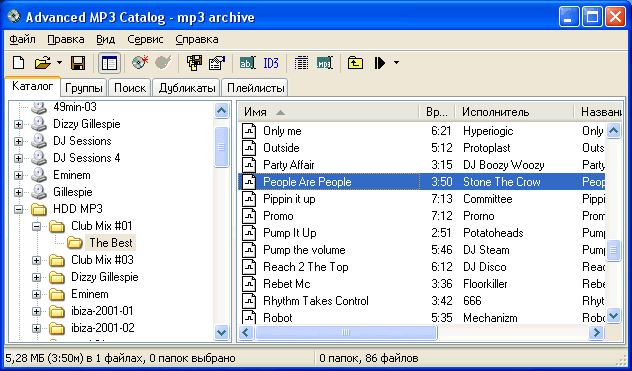
Task: Expand the Dizzy Gillespie disc node at tree top
Action: click(x=18, y=124)
